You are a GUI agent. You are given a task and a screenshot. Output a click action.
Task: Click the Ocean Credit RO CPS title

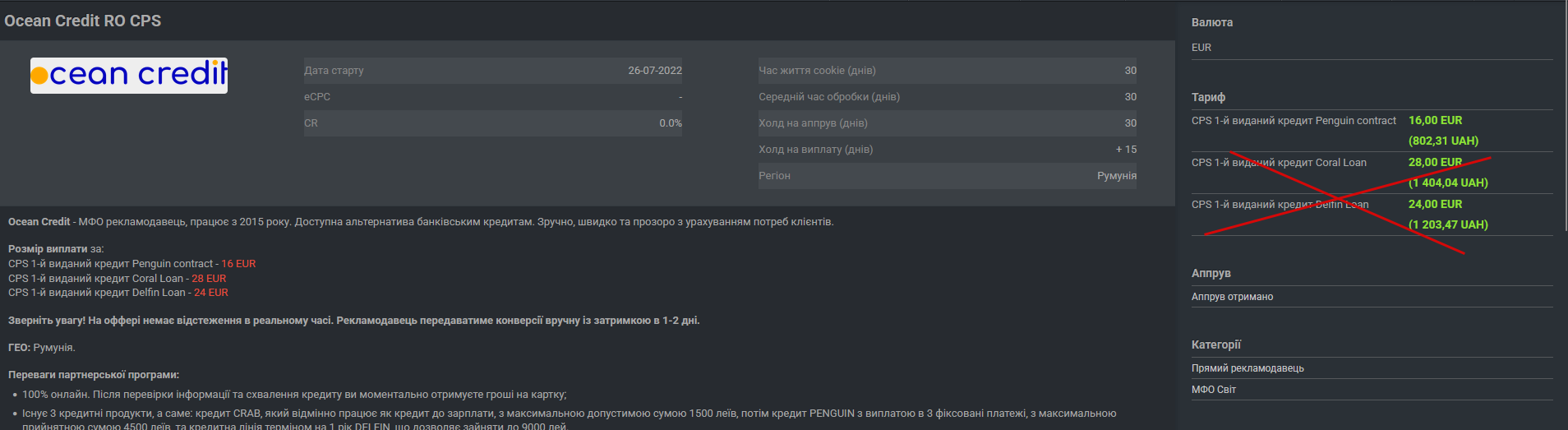[x=83, y=21]
